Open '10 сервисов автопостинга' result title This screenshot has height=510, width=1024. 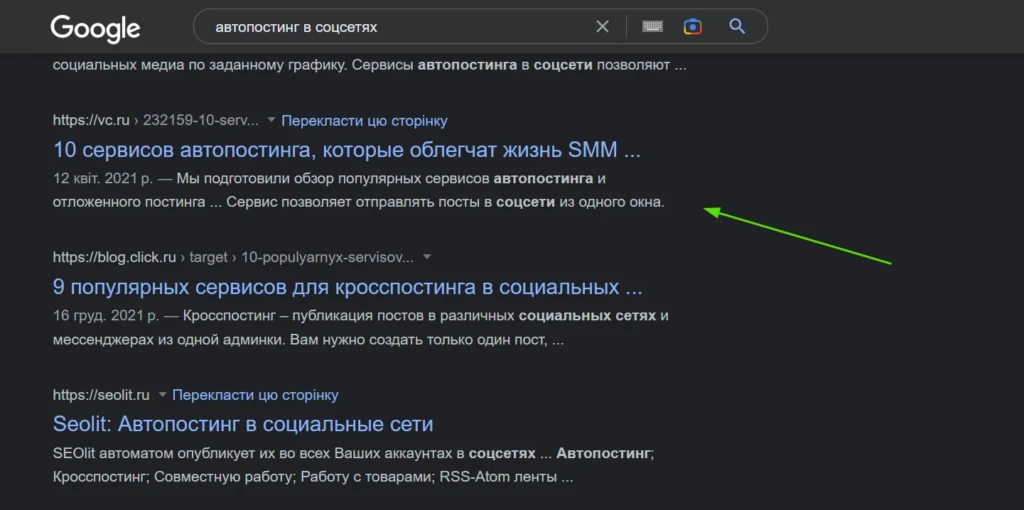pyautogui.click(x=347, y=150)
